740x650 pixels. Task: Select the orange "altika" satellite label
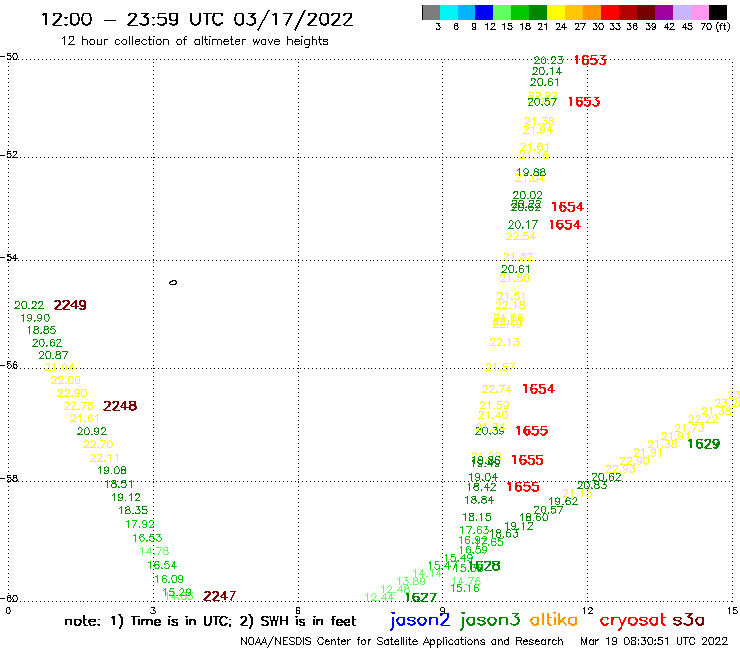coord(554,620)
